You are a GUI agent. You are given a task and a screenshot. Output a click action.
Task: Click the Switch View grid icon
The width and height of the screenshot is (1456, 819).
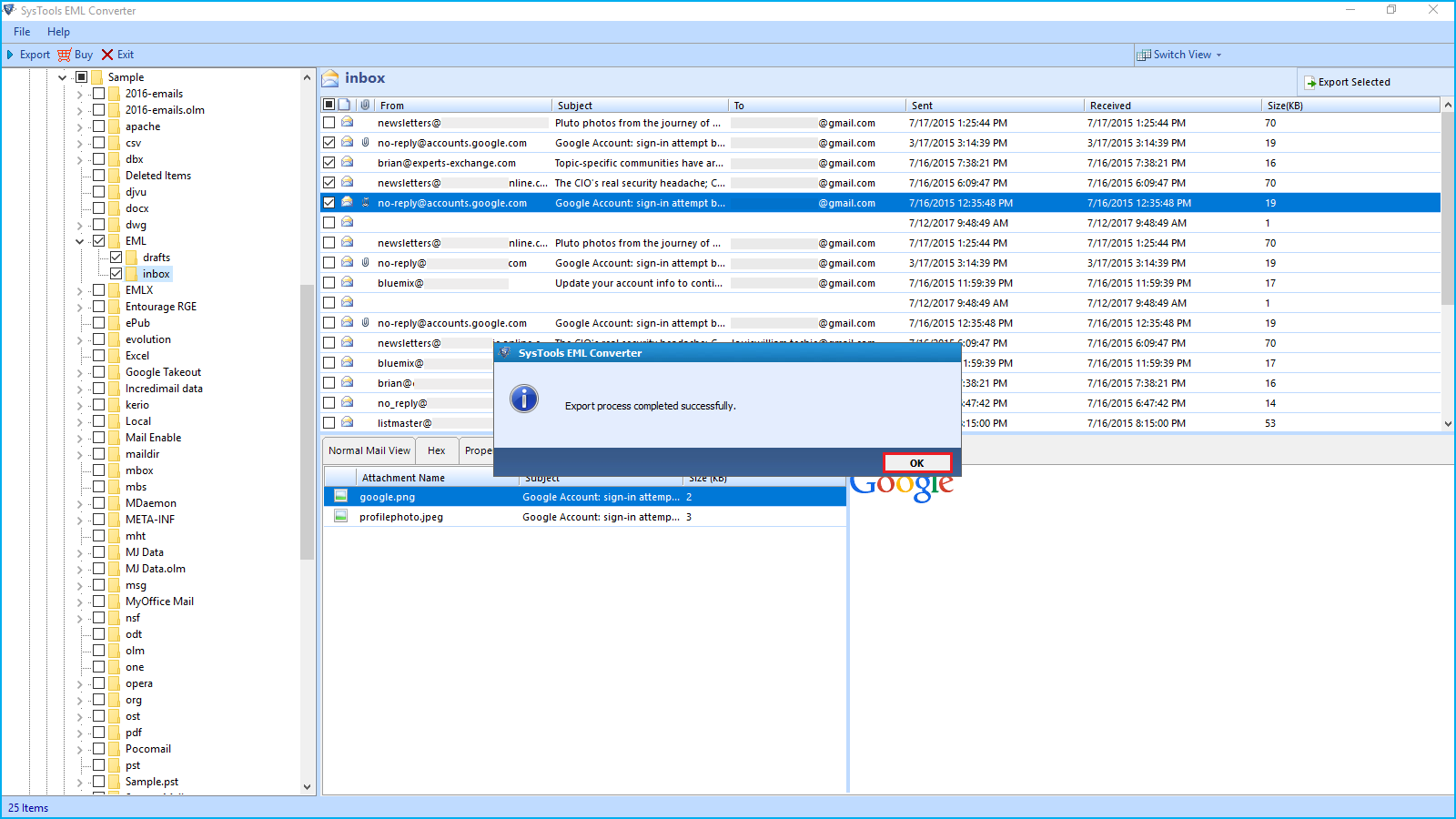(1144, 55)
